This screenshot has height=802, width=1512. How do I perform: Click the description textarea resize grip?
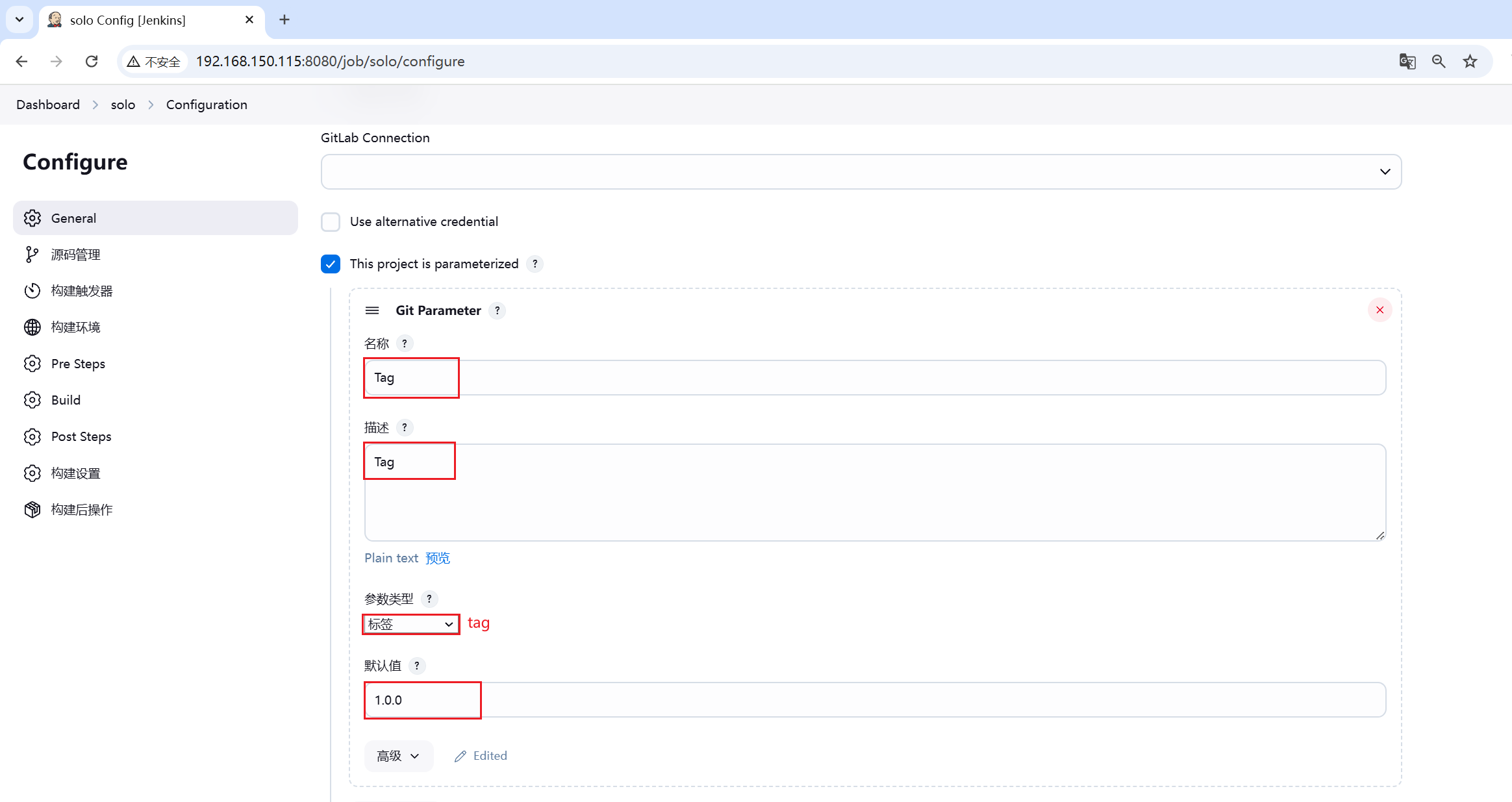1380,535
